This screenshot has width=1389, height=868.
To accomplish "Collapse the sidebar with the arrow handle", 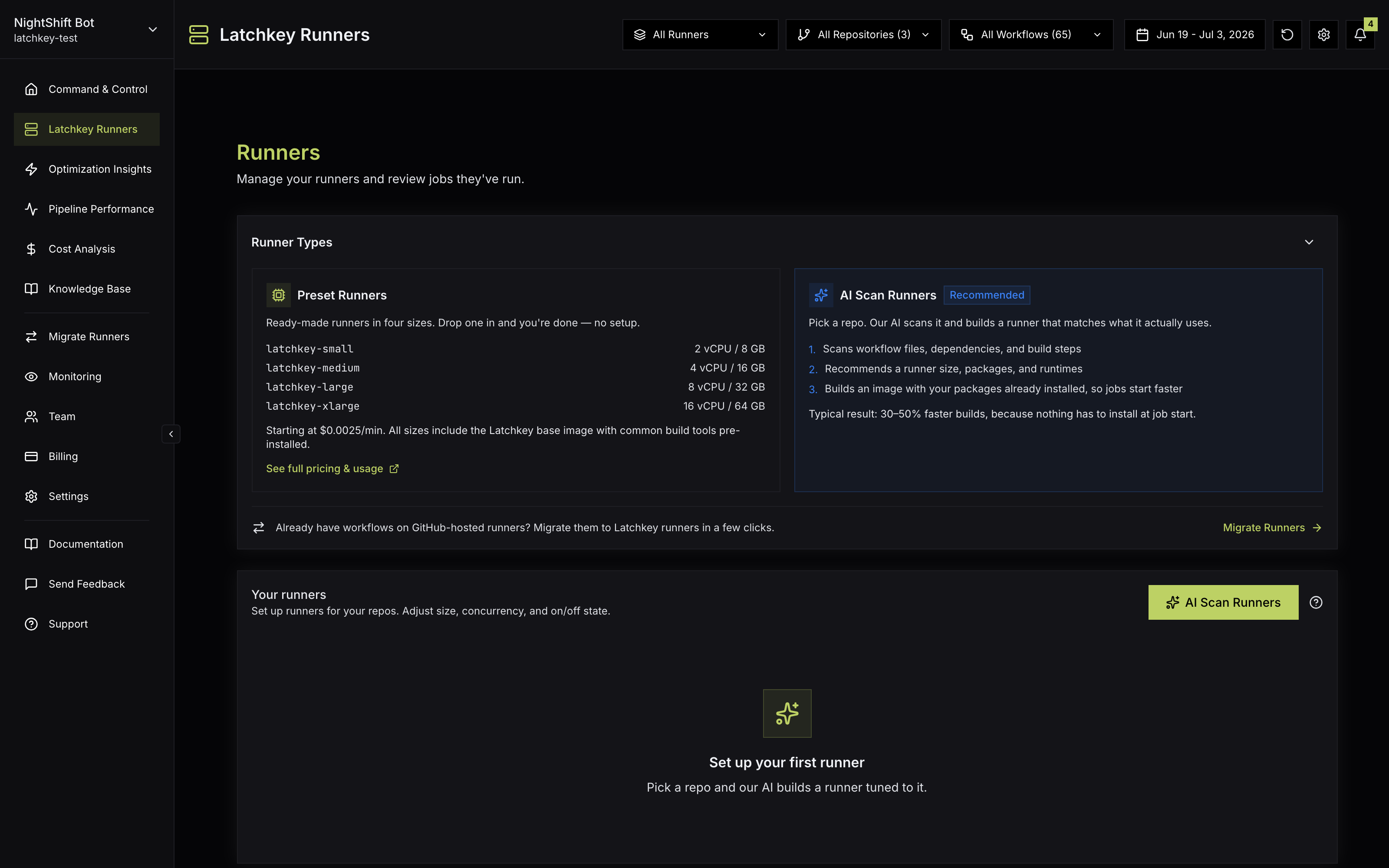I will point(171,434).
